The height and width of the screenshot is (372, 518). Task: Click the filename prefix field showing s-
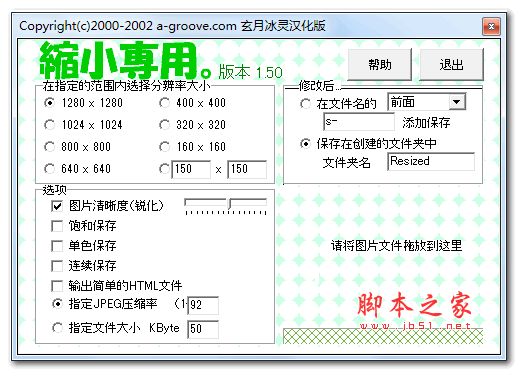click(x=359, y=122)
